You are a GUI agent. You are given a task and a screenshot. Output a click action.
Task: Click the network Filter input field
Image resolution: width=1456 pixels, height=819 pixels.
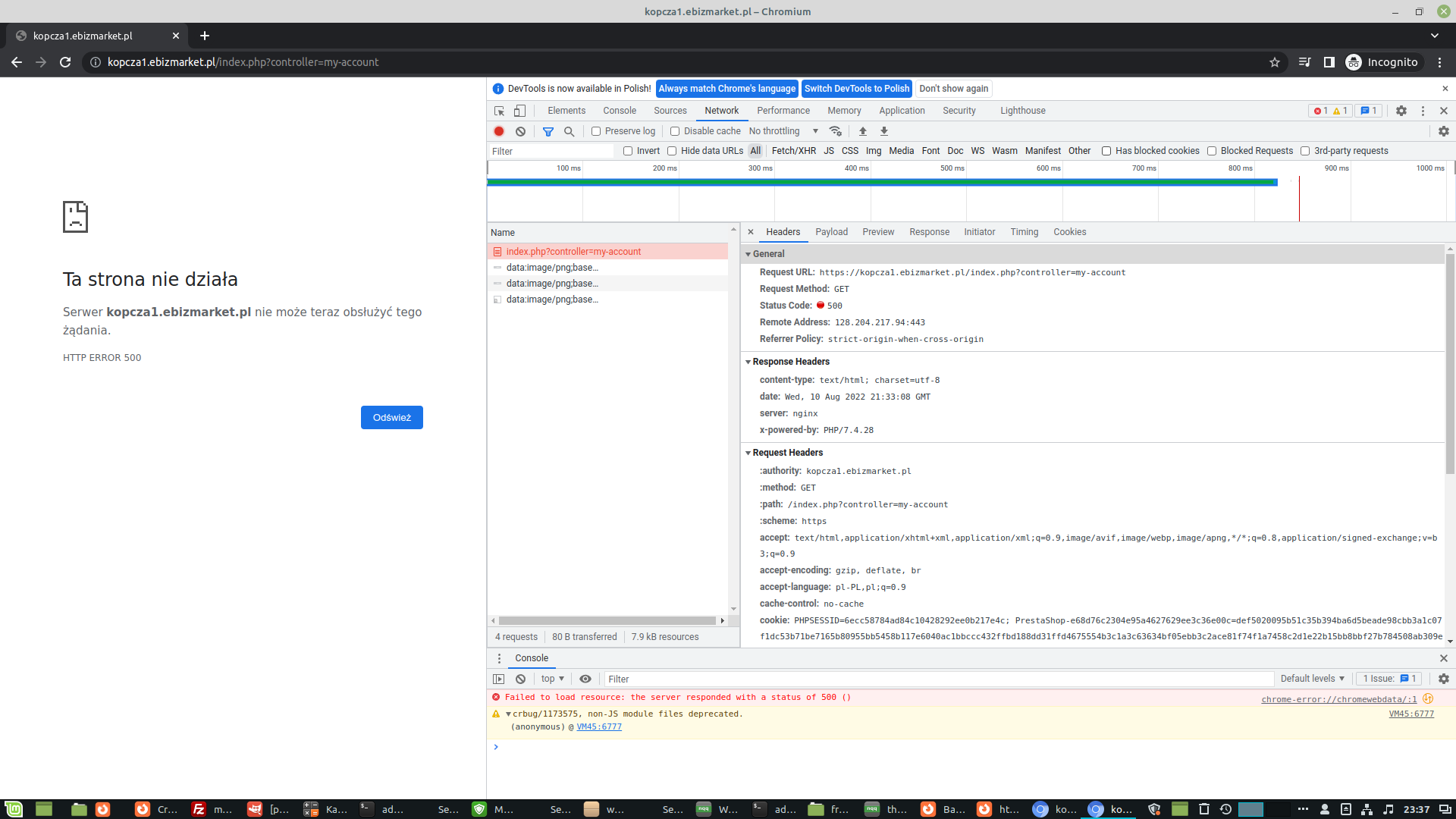pyautogui.click(x=551, y=151)
